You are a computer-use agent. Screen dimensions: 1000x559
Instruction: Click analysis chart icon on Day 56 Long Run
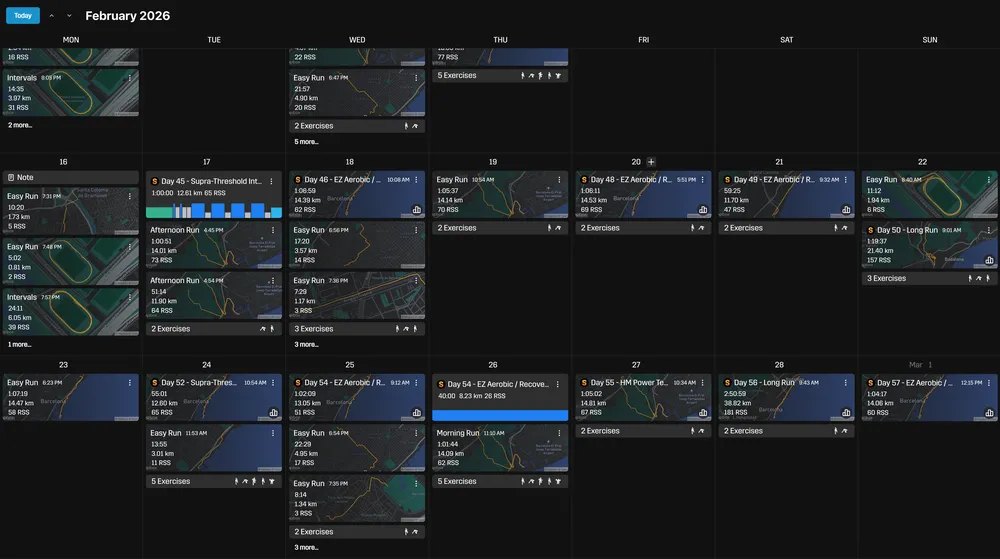tap(846, 413)
